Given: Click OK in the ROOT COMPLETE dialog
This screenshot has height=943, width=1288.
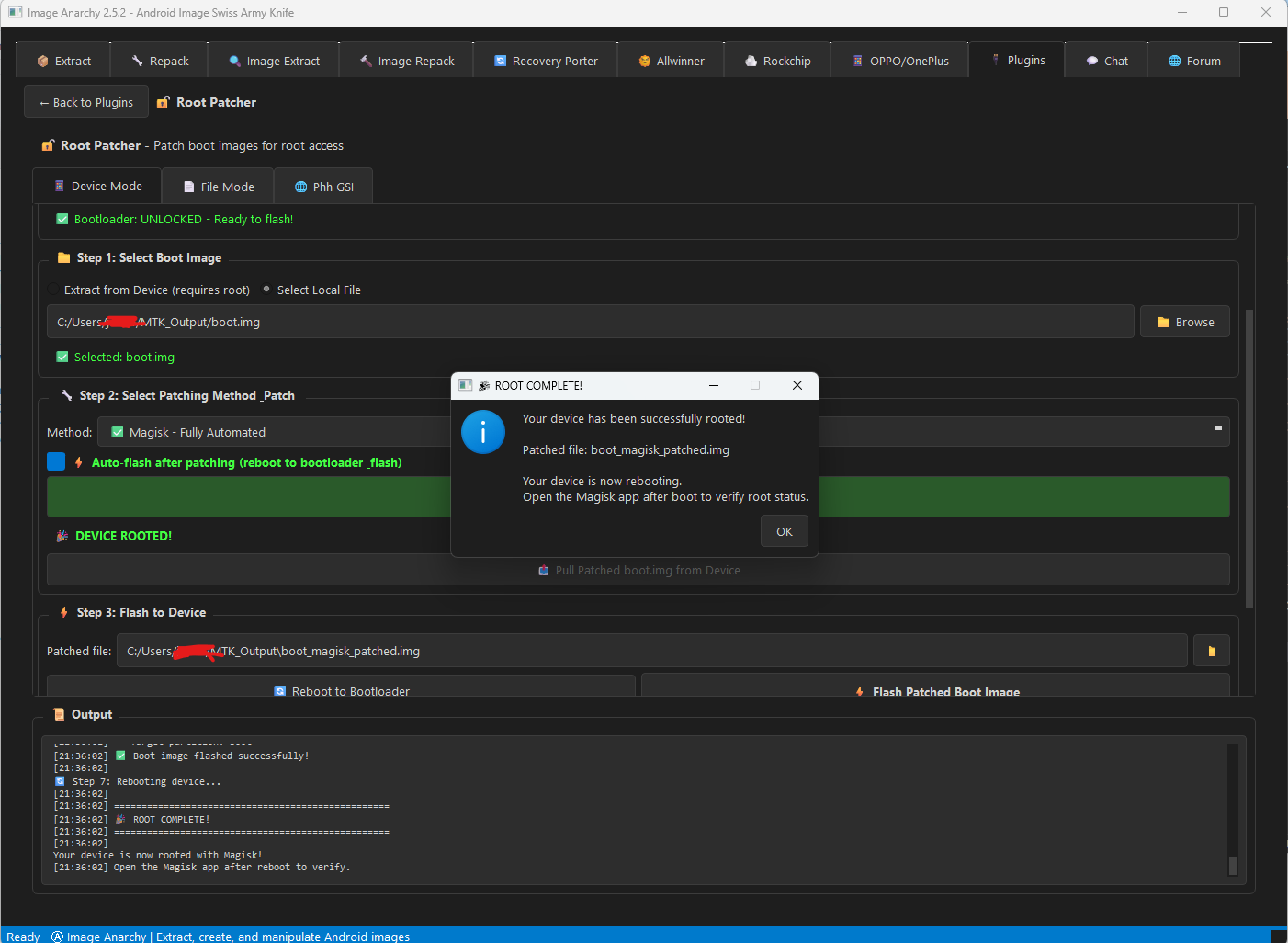Looking at the screenshot, I should [x=784, y=531].
